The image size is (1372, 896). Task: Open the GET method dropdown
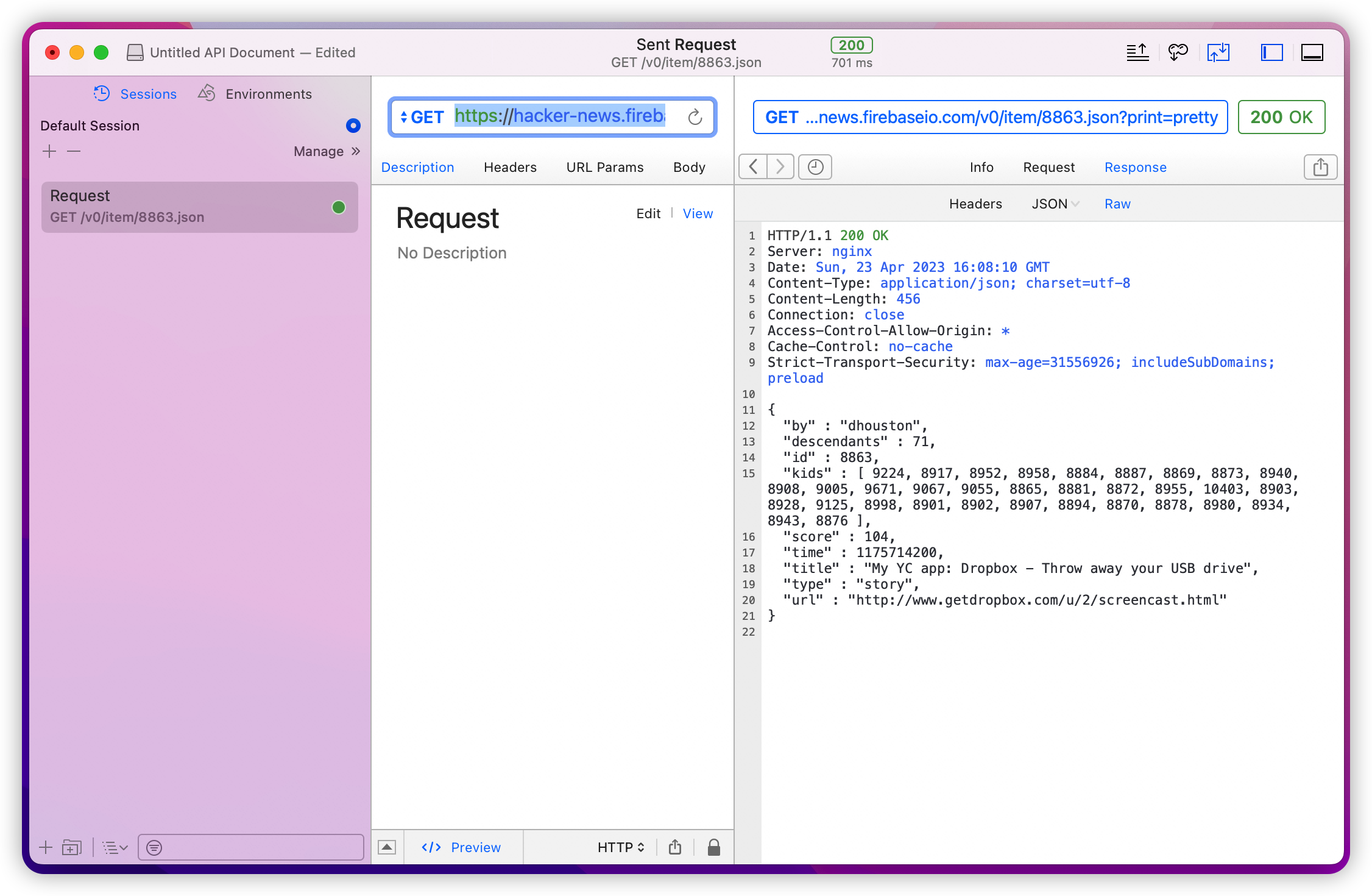pos(422,117)
